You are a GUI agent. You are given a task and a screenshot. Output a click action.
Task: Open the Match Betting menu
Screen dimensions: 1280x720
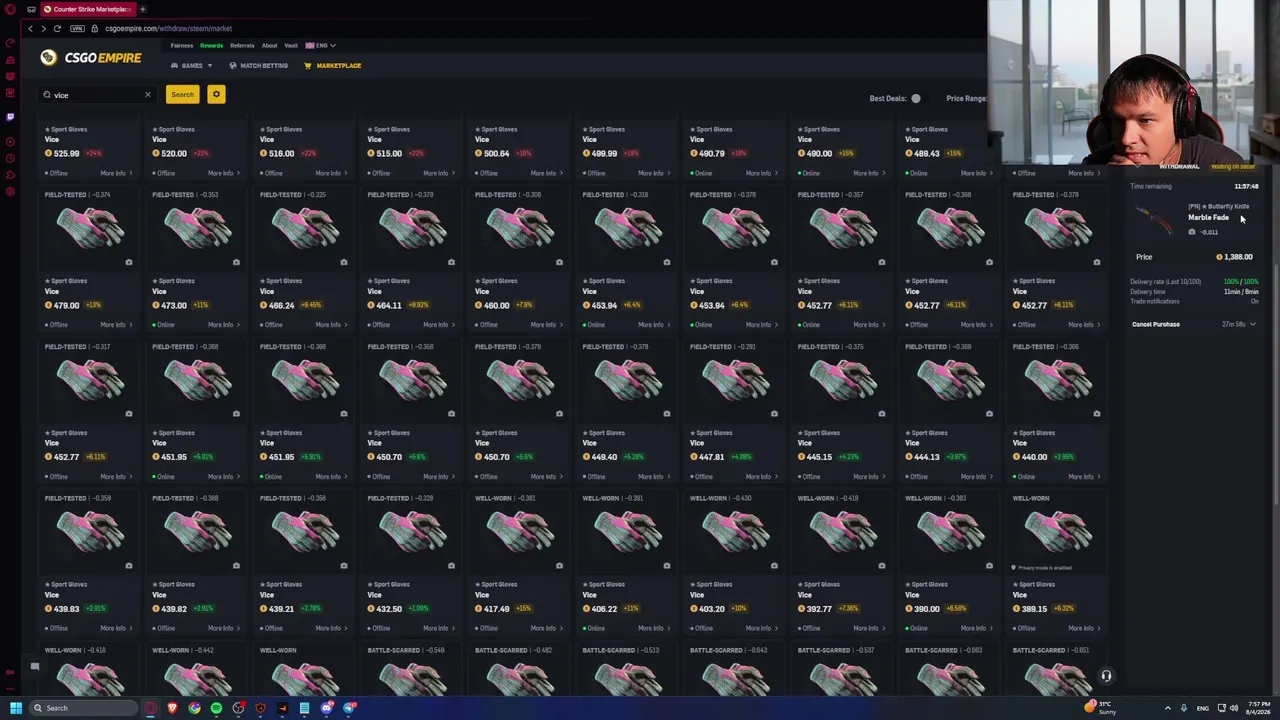point(259,66)
